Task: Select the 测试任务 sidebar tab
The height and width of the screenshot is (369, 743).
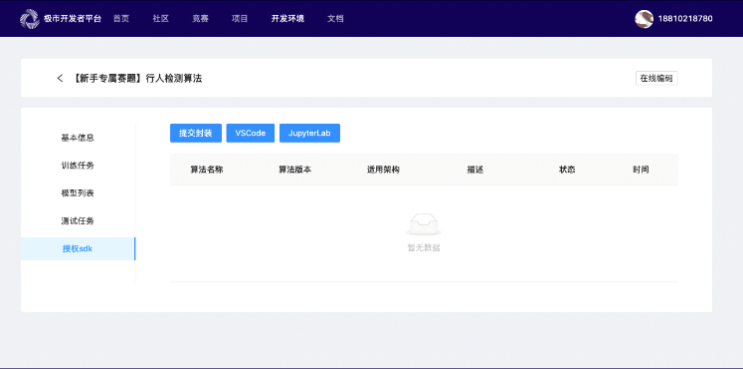Action: point(78,221)
